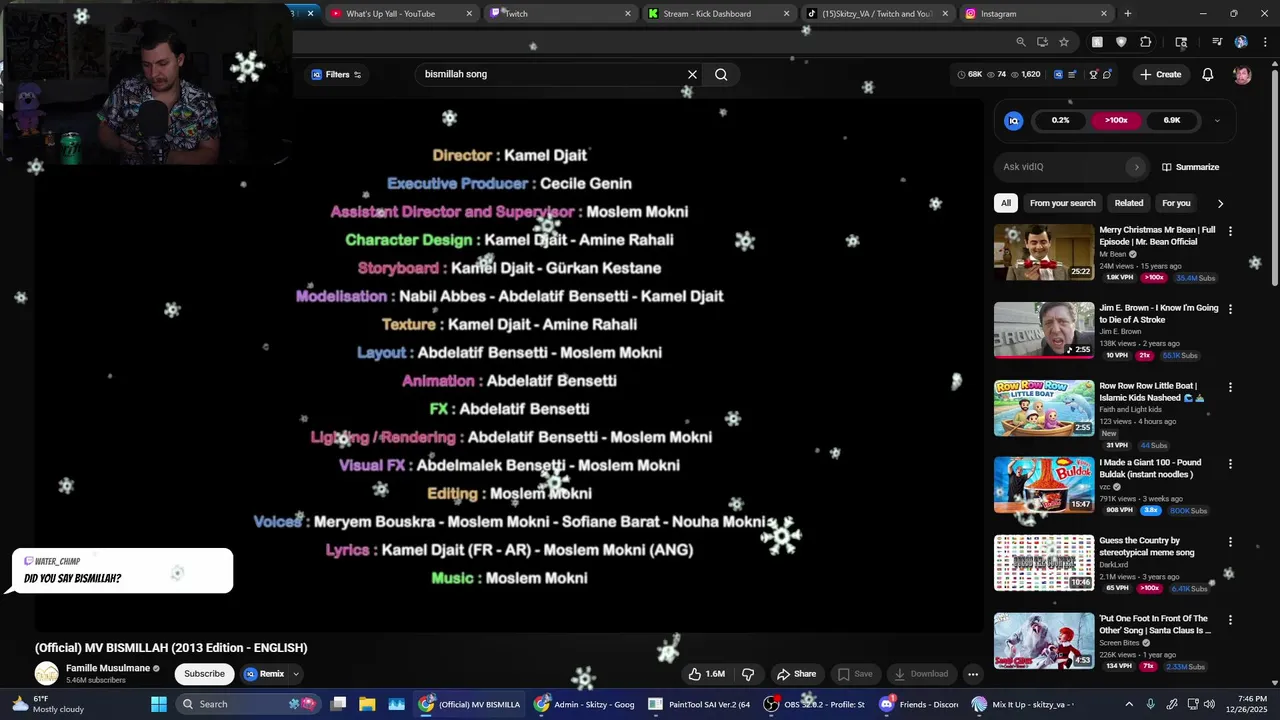The image size is (1280, 720).
Task: Open the media controls music-note icon
Action: coord(1217,42)
